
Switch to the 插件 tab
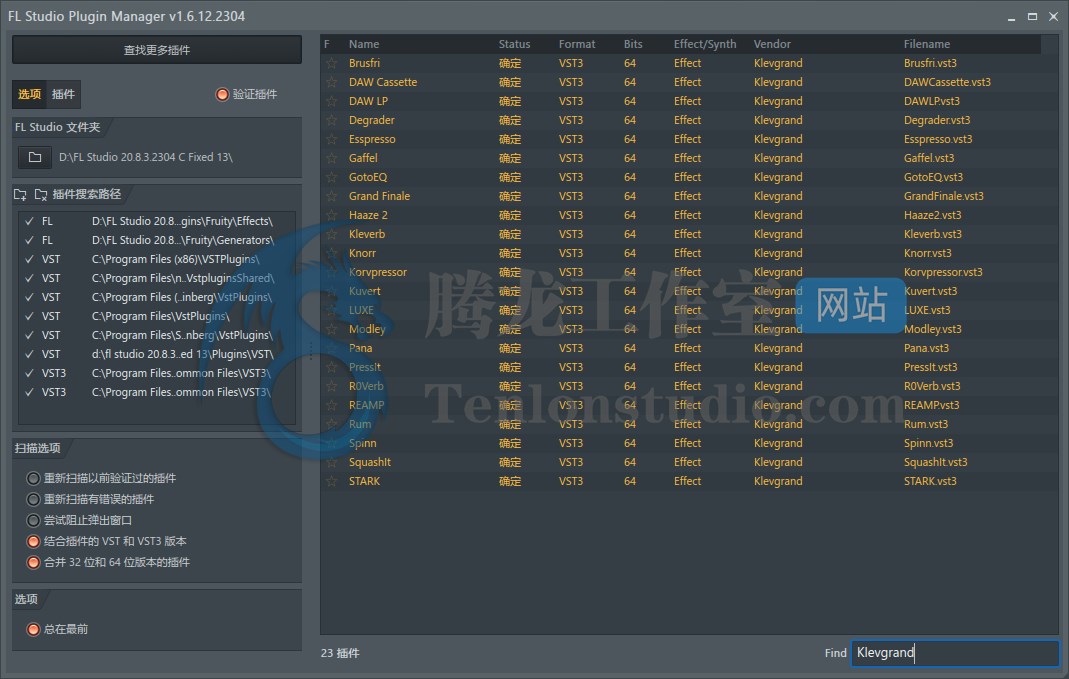63,94
